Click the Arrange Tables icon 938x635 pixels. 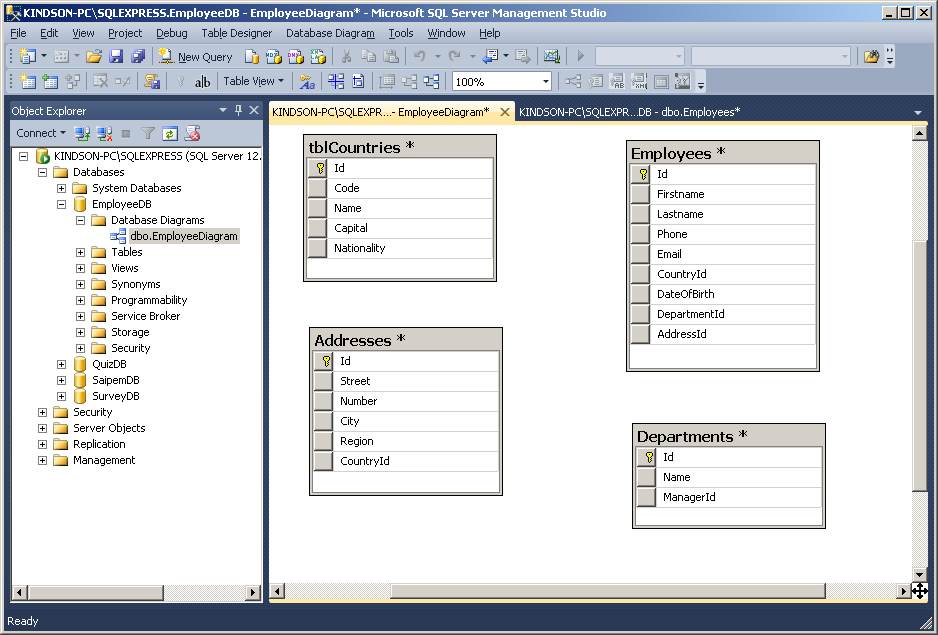pyautogui.click(x=431, y=81)
